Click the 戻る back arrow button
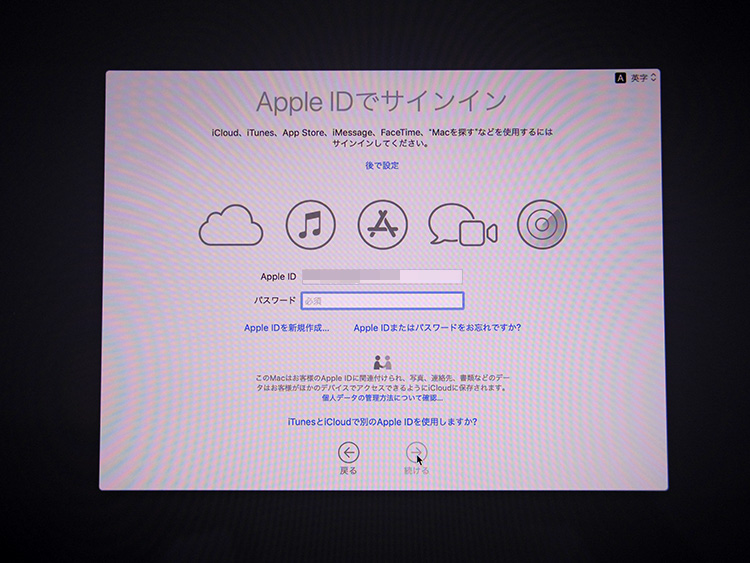Screen dimensions: 750x563 [x=349, y=452]
